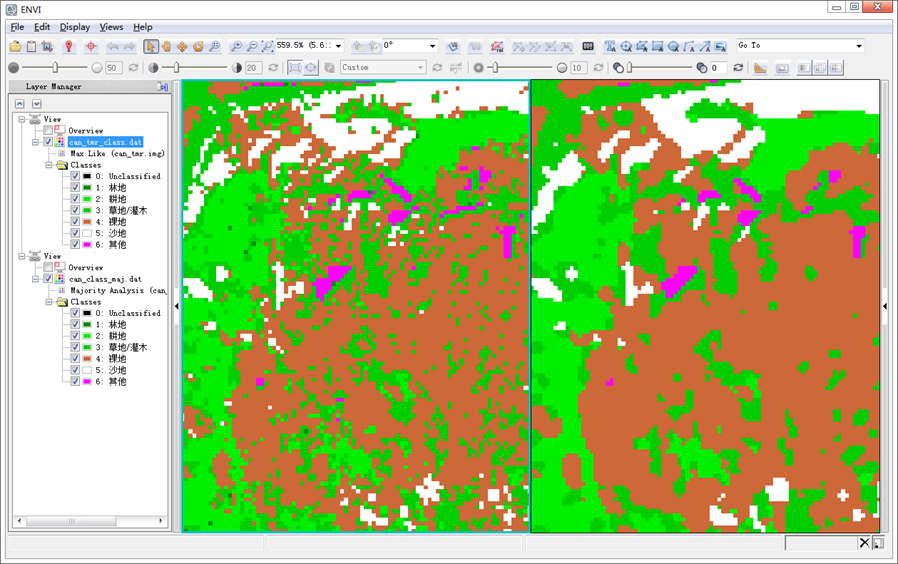This screenshot has height=564, width=898.
Task: Open the Display menu
Action: [75, 27]
